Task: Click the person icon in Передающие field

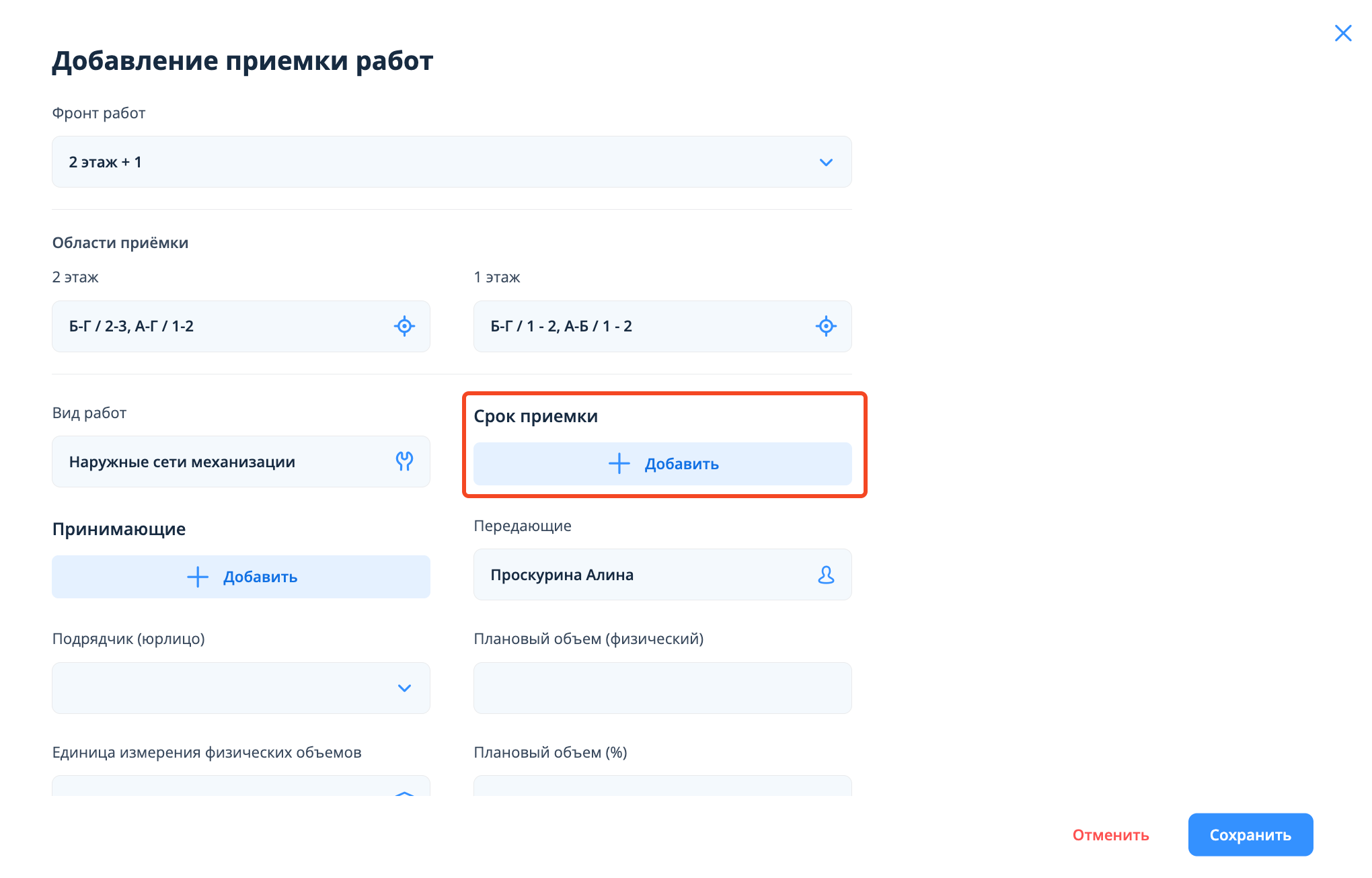Action: pyautogui.click(x=826, y=575)
